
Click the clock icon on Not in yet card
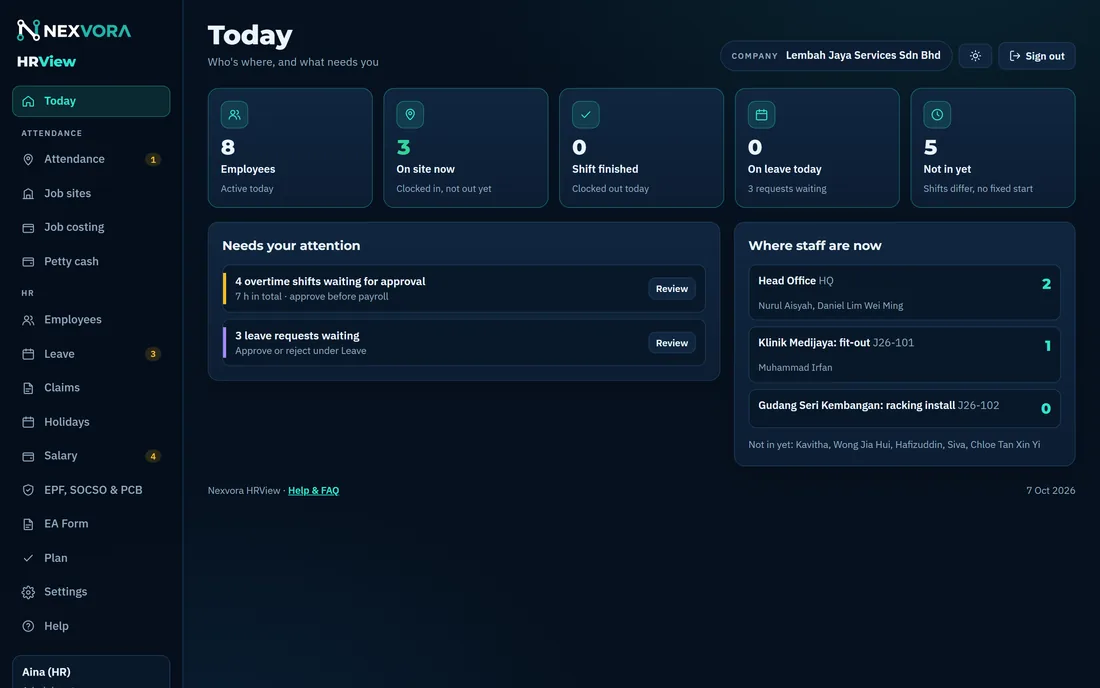coord(937,114)
